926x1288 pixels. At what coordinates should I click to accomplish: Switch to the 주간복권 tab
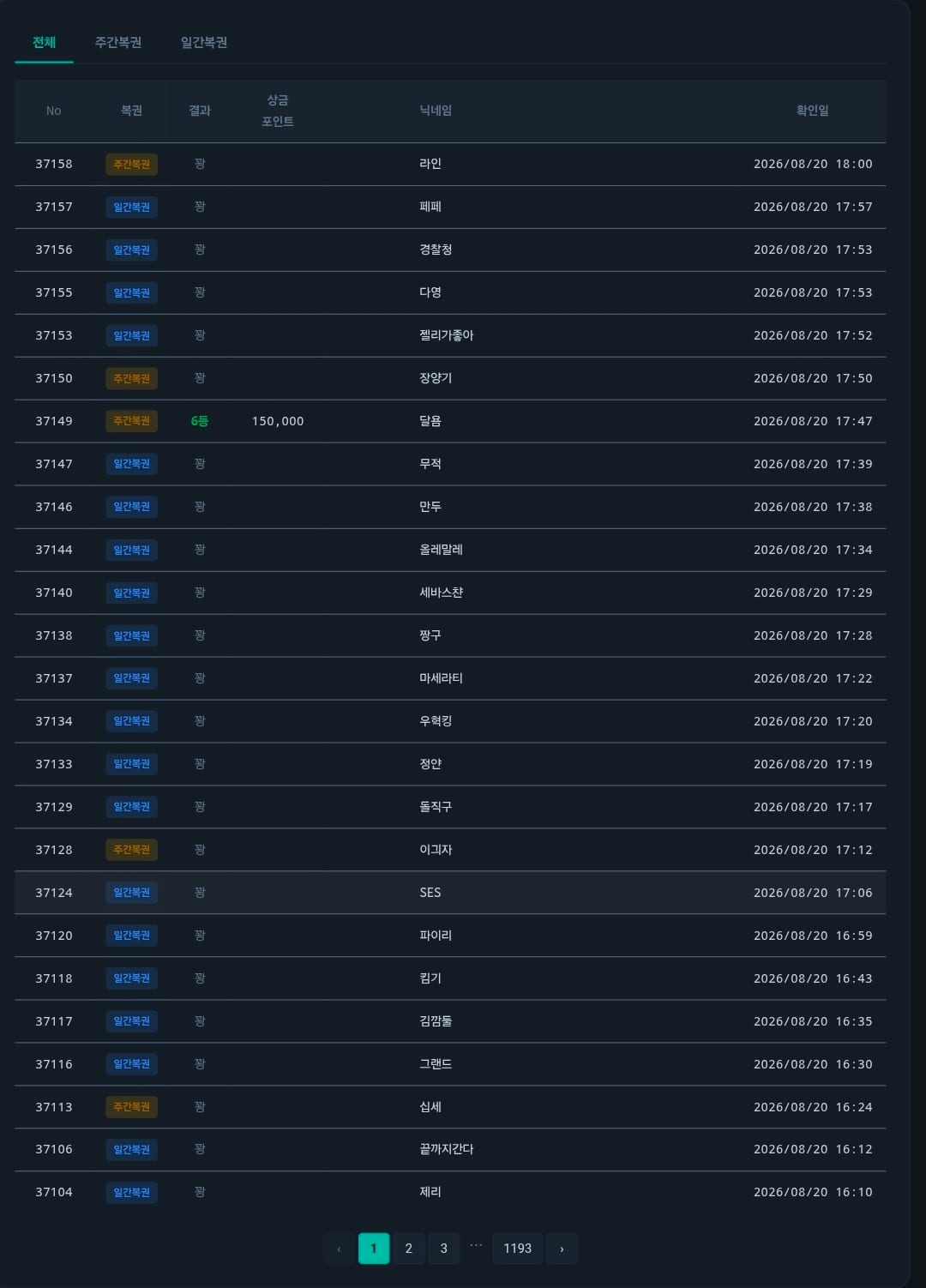tap(118, 42)
